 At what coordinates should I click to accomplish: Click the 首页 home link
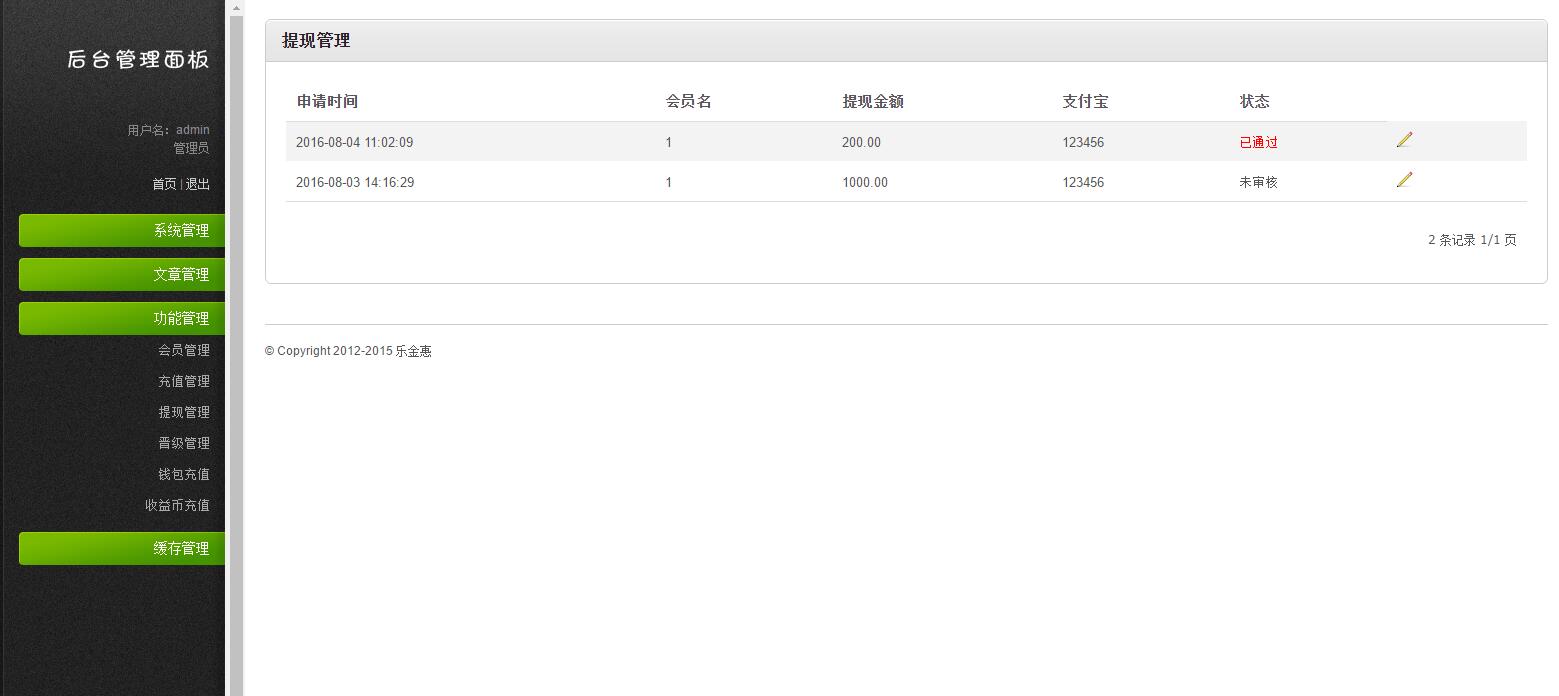pos(164,184)
